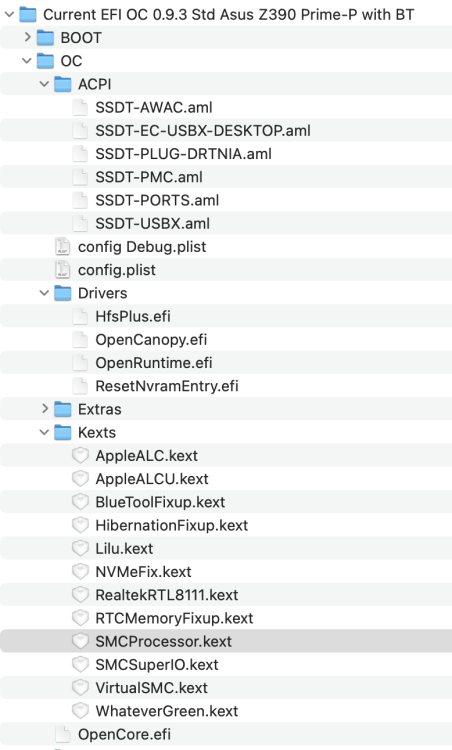Click the AppleALC.kext shield icon
This screenshot has height=750, width=452.
[x=80, y=455]
